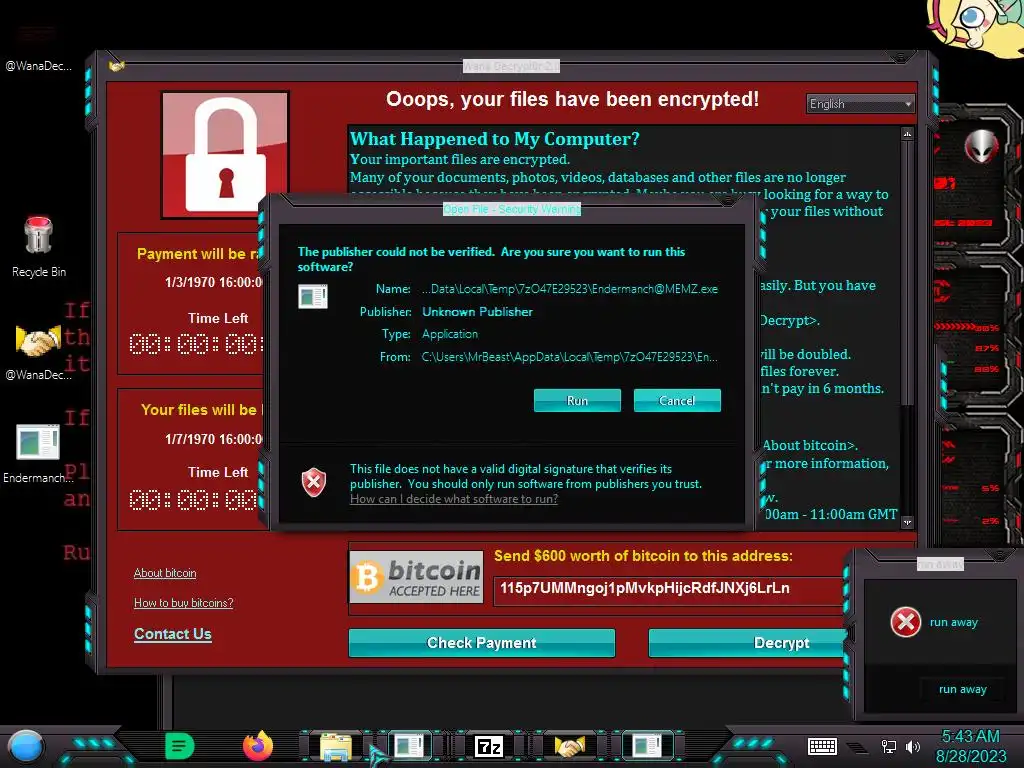Click the Alienware head gadget icon

click(980, 146)
